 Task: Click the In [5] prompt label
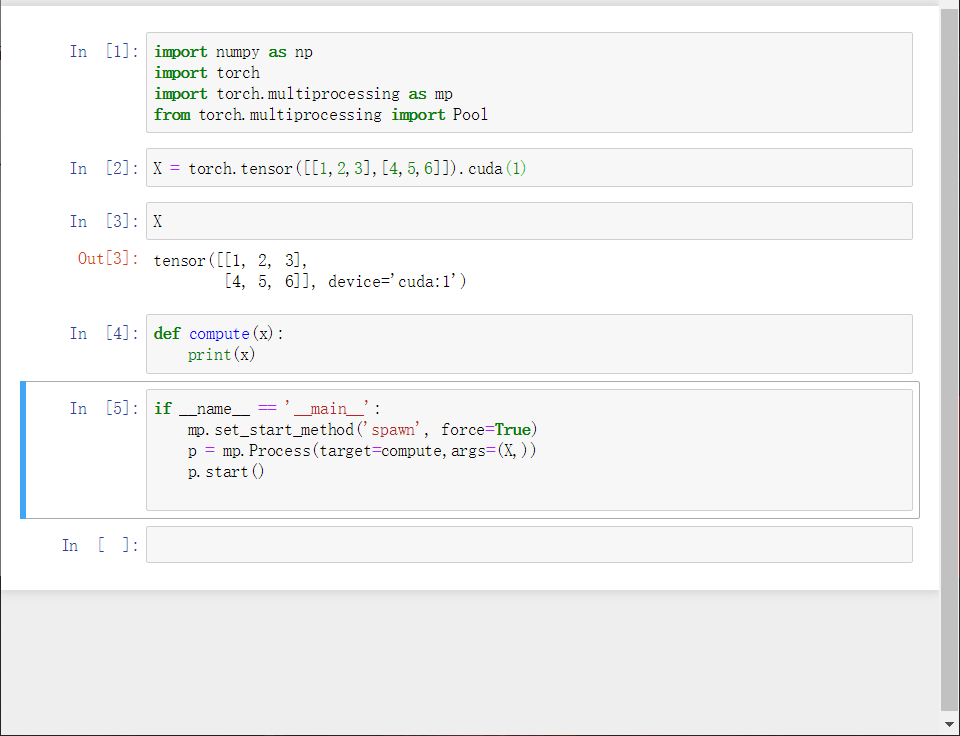[x=104, y=408]
